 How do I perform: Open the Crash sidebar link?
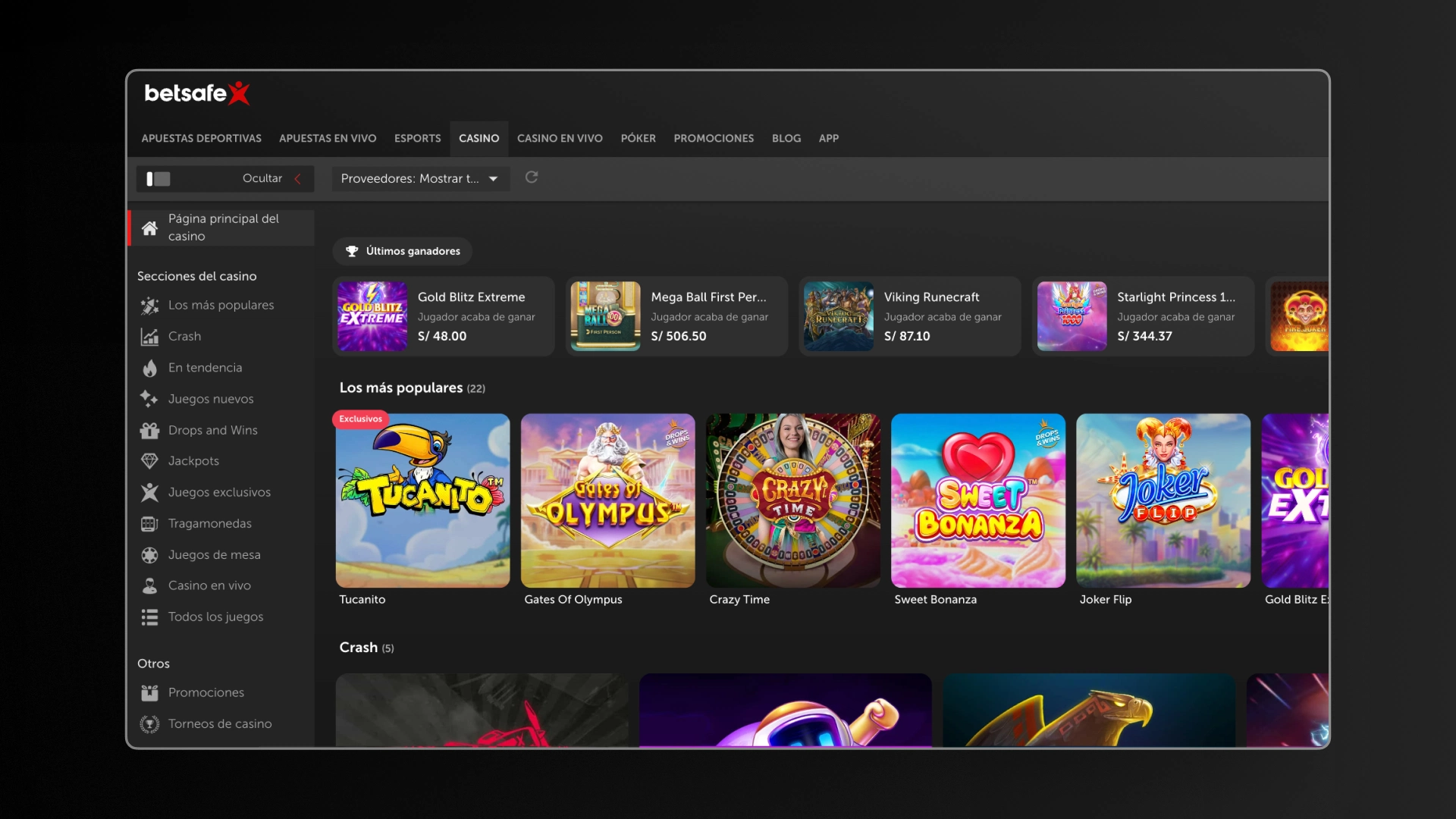point(184,336)
